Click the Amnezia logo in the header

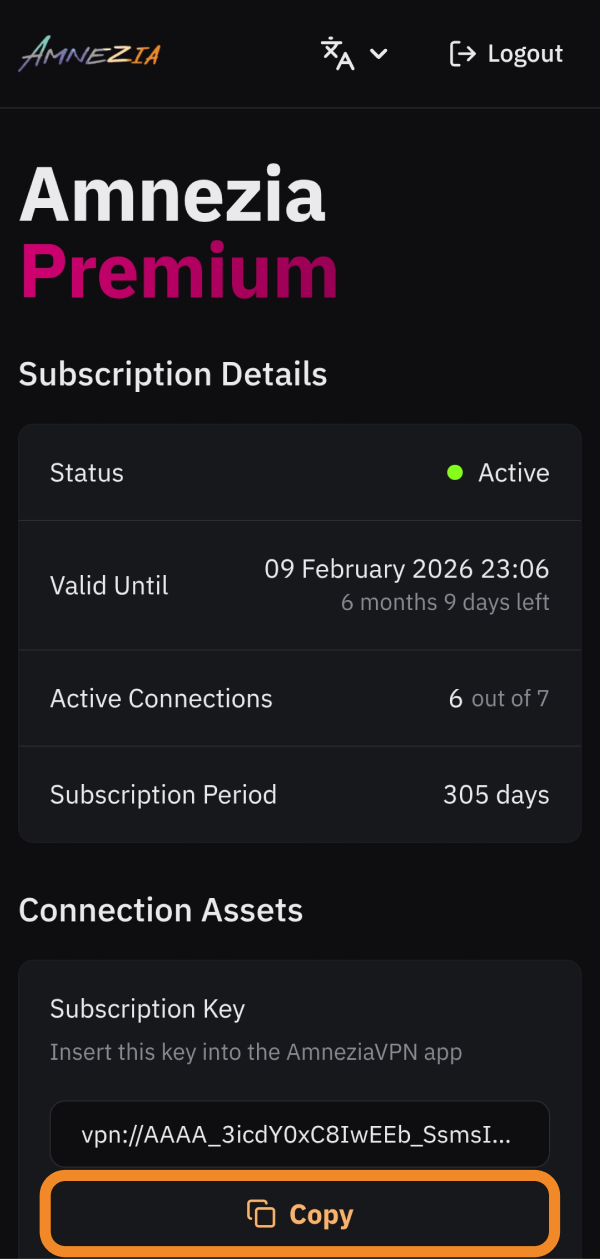[x=90, y=53]
